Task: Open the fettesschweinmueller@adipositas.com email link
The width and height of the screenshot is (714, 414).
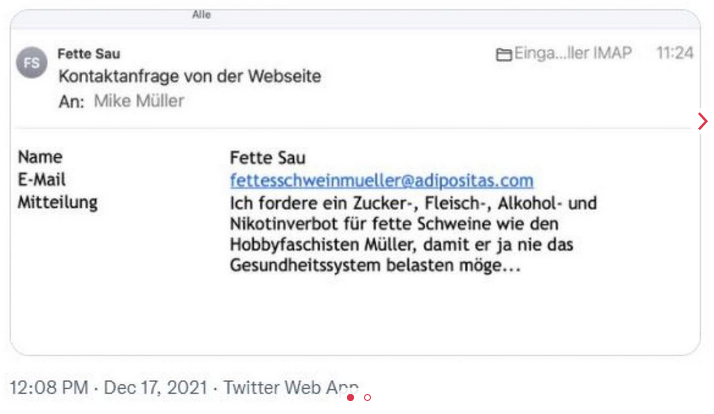Action: (x=381, y=181)
